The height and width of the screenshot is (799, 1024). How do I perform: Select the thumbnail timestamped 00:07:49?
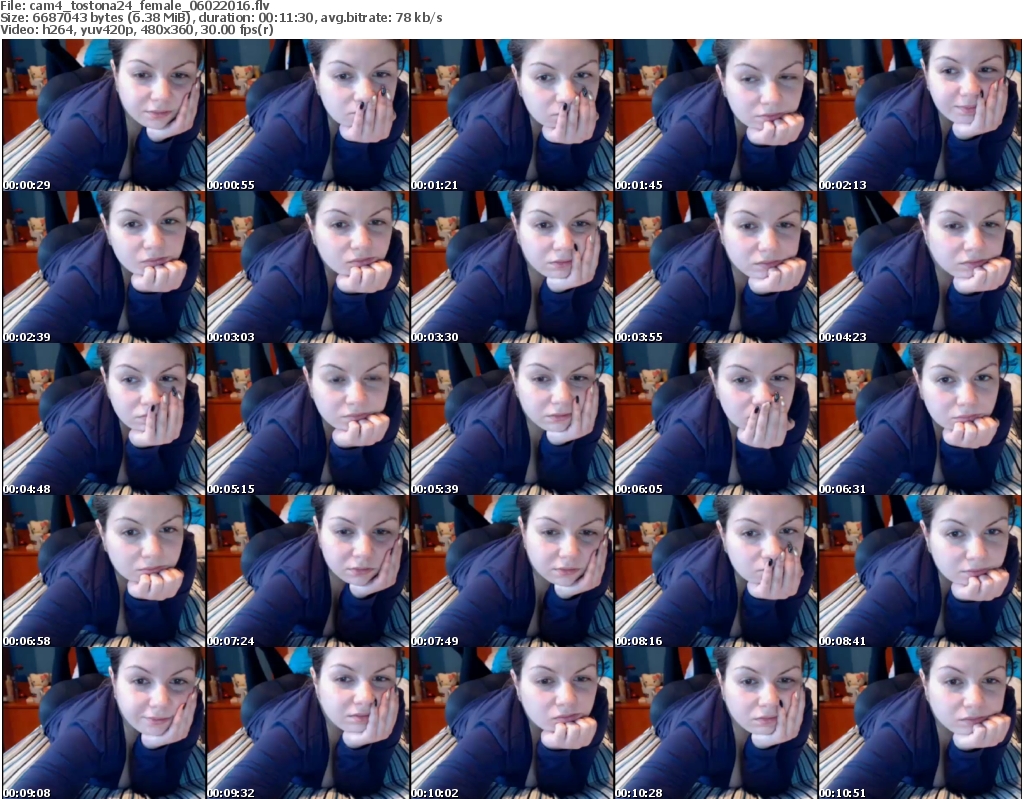tap(511, 572)
